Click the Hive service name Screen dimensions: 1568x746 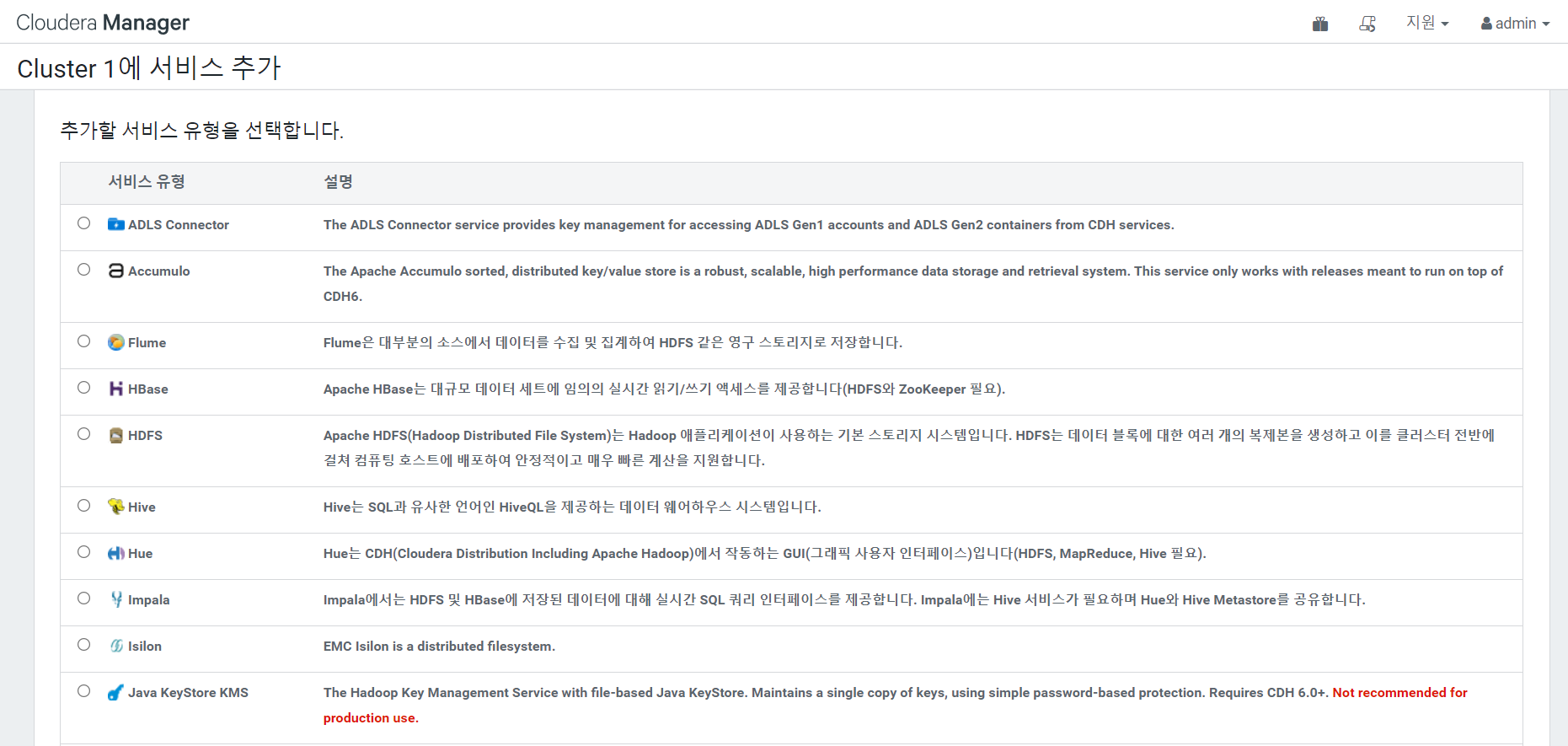[142, 507]
